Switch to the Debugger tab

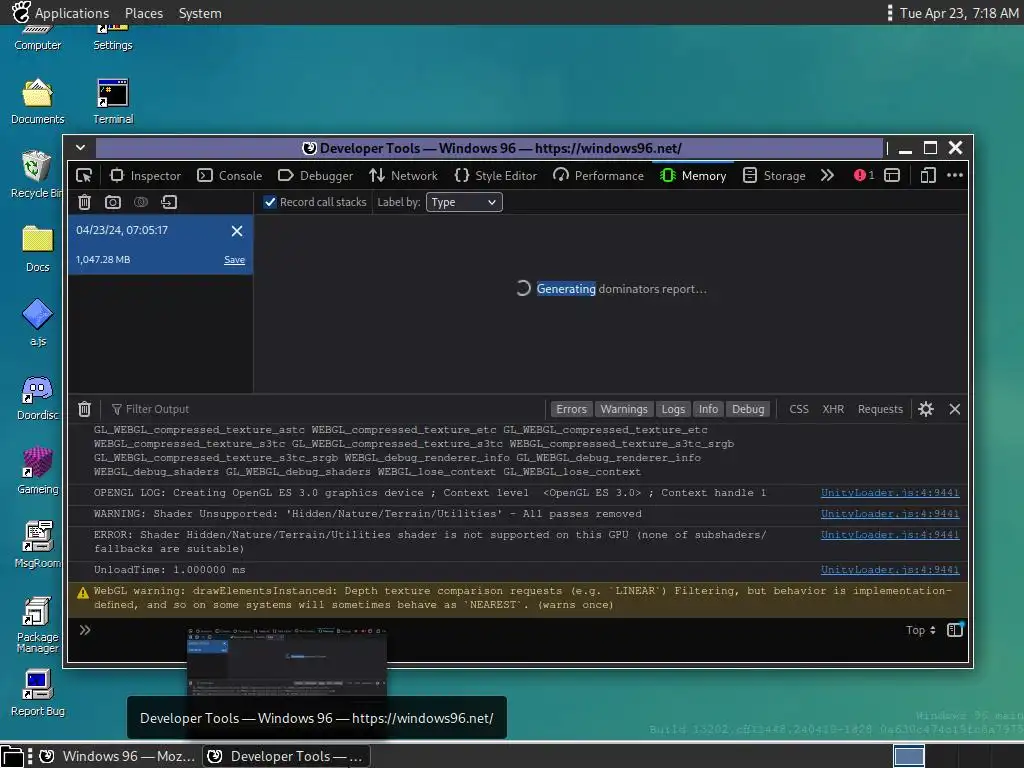pos(315,176)
